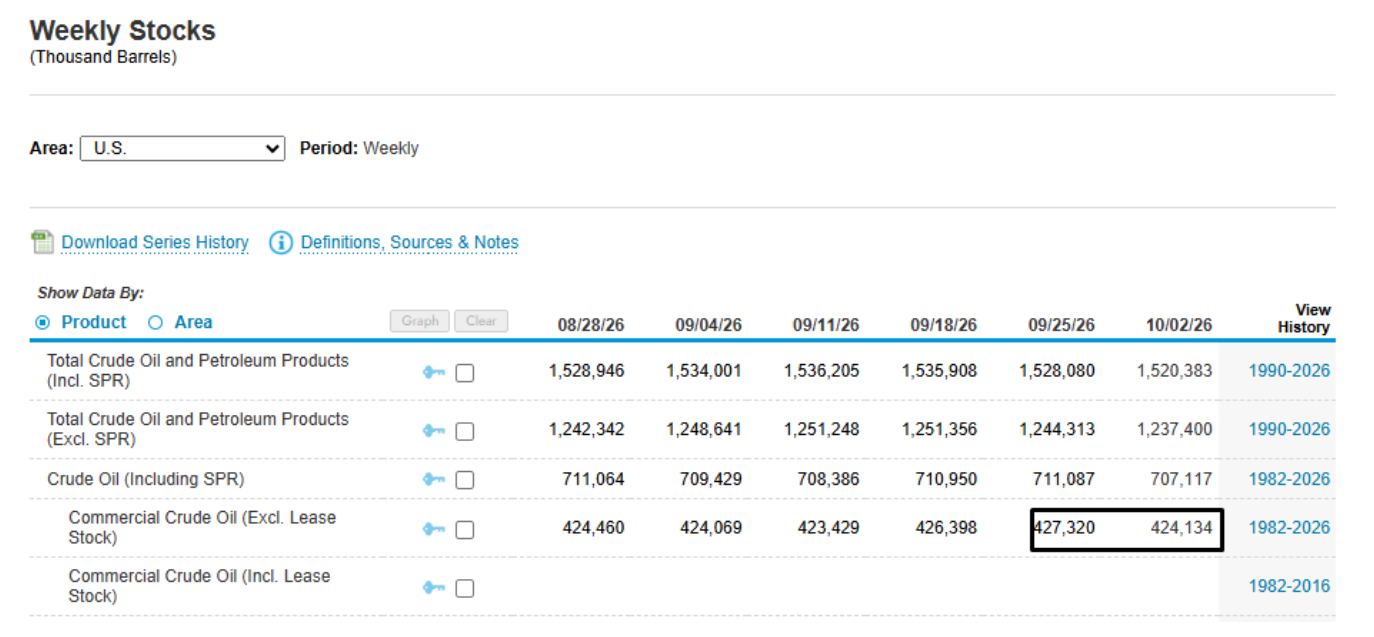Image resolution: width=1374 pixels, height=637 pixels.
Task: Click the value 1,520,383
Action: [1175, 371]
